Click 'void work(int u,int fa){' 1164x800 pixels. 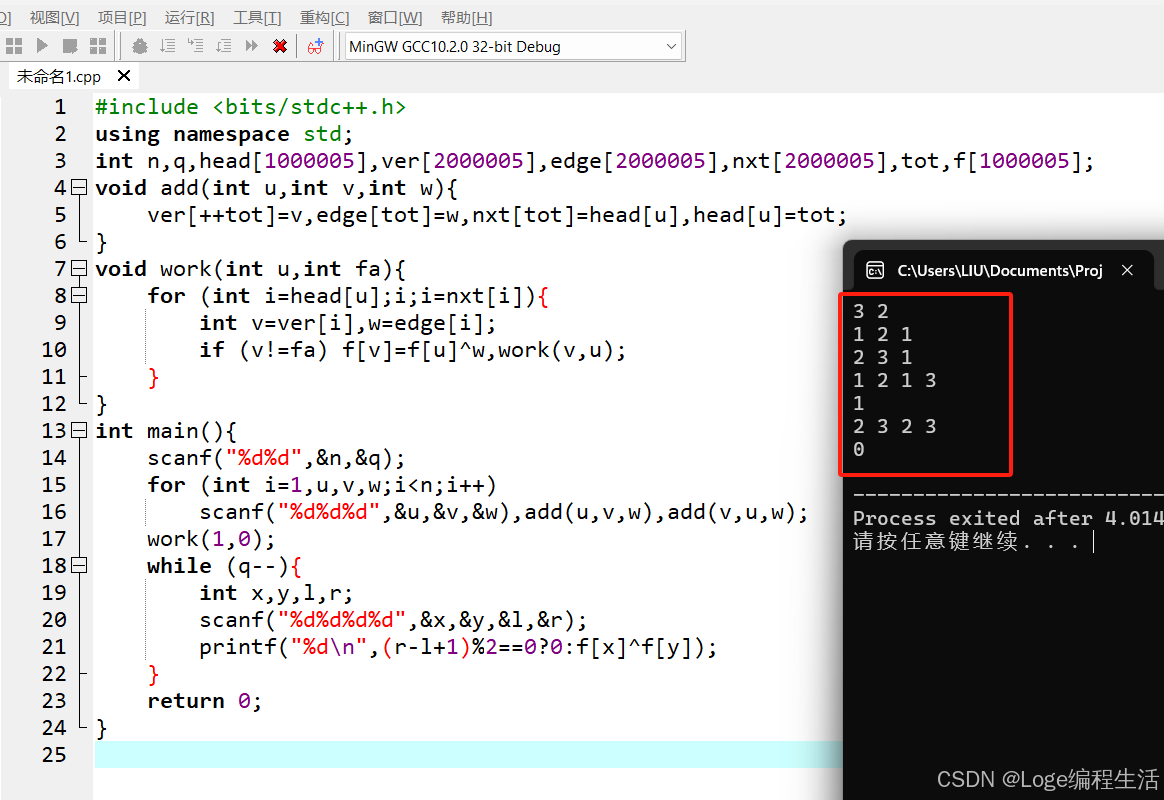(x=250, y=269)
